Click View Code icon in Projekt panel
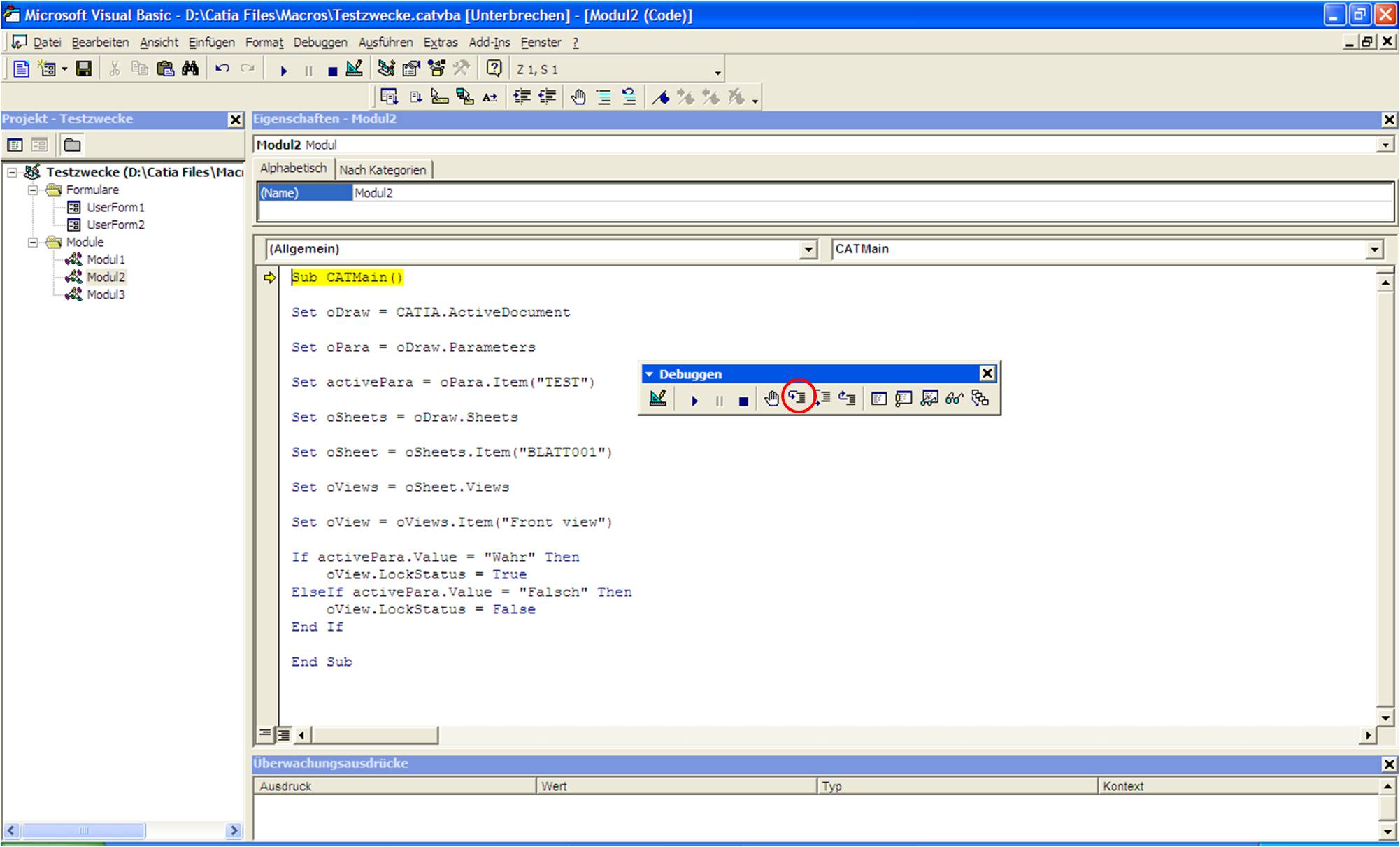The width and height of the screenshot is (1400, 847). pyautogui.click(x=15, y=145)
